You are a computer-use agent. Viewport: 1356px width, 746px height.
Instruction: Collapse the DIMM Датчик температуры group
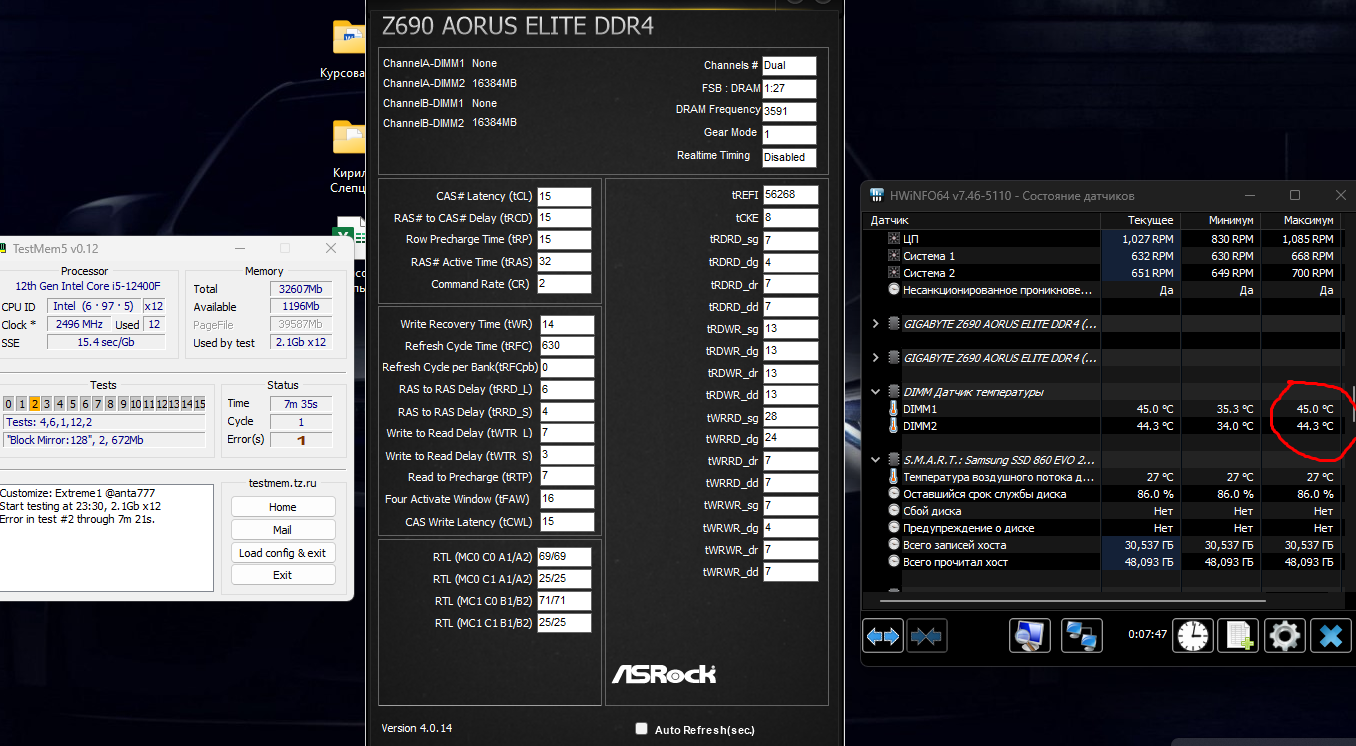pos(876,392)
